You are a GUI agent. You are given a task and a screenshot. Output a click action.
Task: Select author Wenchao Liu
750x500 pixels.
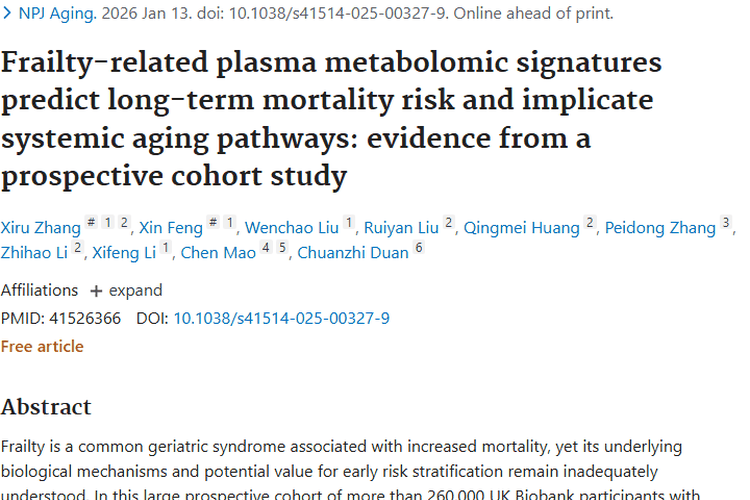click(291, 227)
